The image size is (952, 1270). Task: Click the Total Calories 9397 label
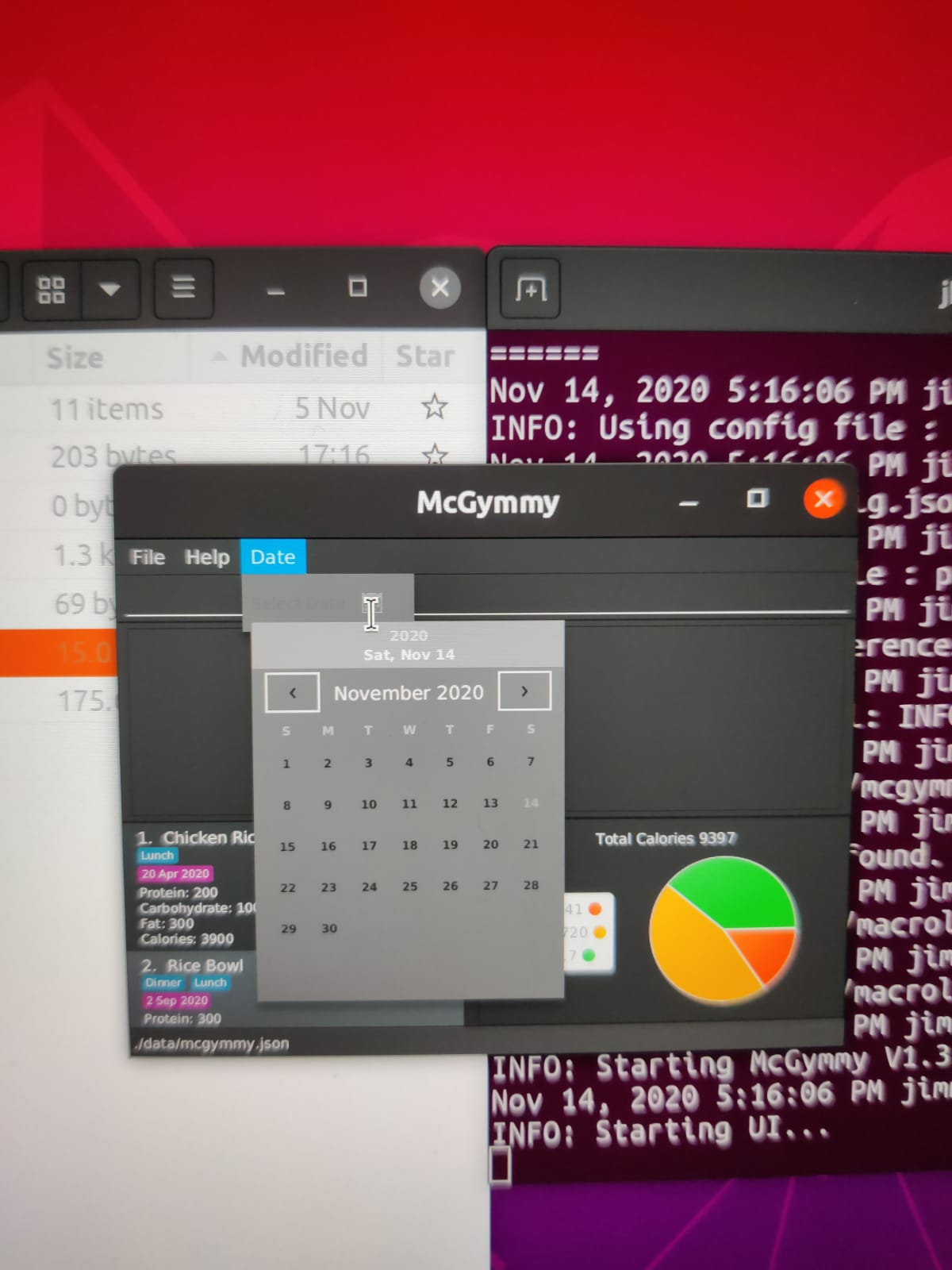coord(666,839)
